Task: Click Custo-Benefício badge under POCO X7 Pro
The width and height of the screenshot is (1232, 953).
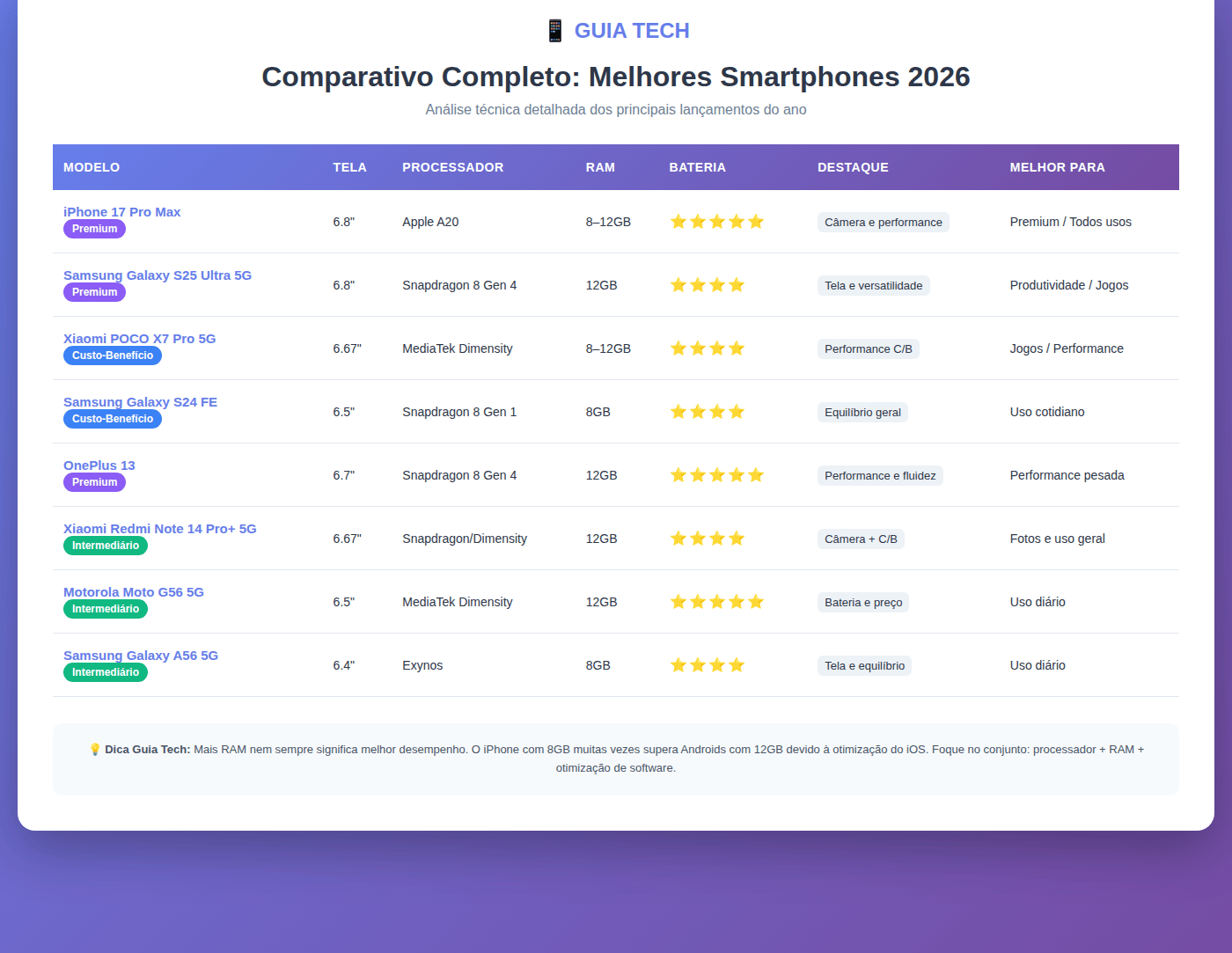Action: (x=113, y=356)
